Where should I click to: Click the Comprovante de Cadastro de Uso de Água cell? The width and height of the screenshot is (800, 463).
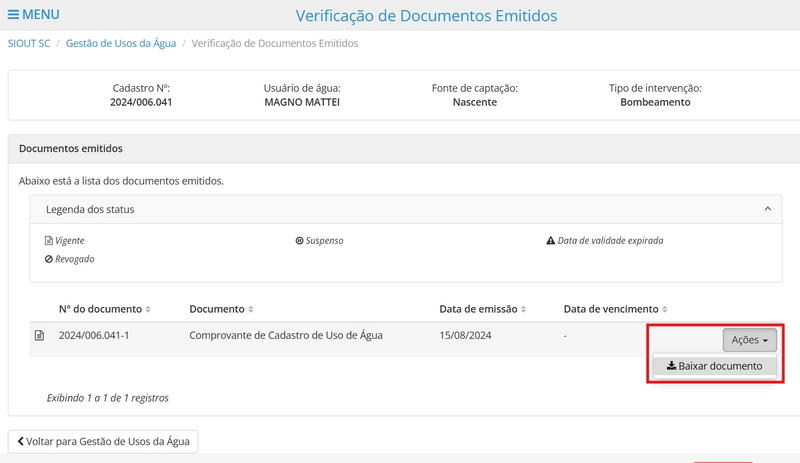pyautogui.click(x=285, y=335)
